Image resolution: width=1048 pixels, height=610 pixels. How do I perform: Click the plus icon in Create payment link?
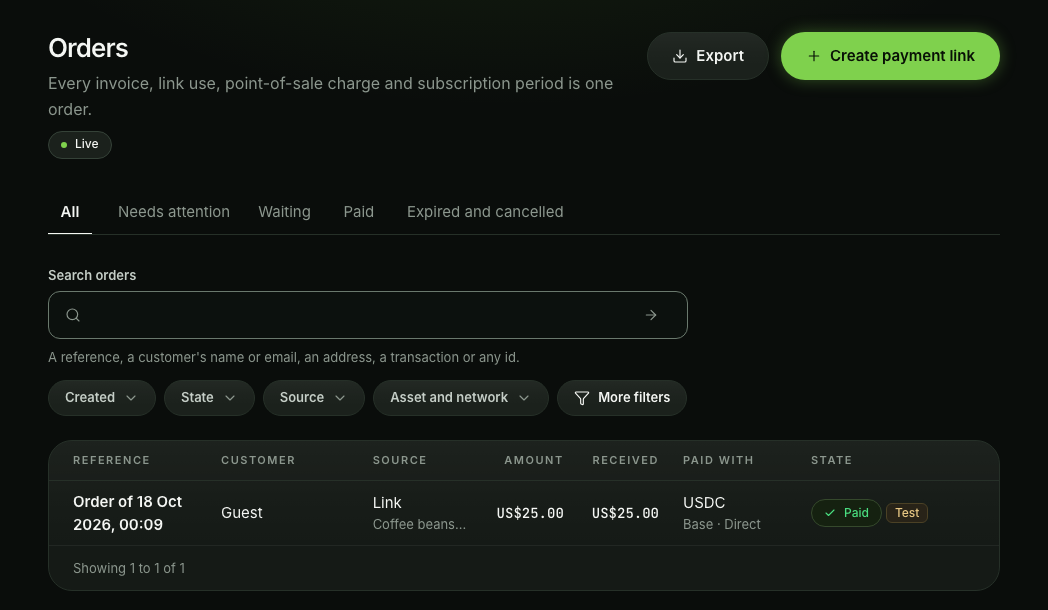(x=813, y=56)
